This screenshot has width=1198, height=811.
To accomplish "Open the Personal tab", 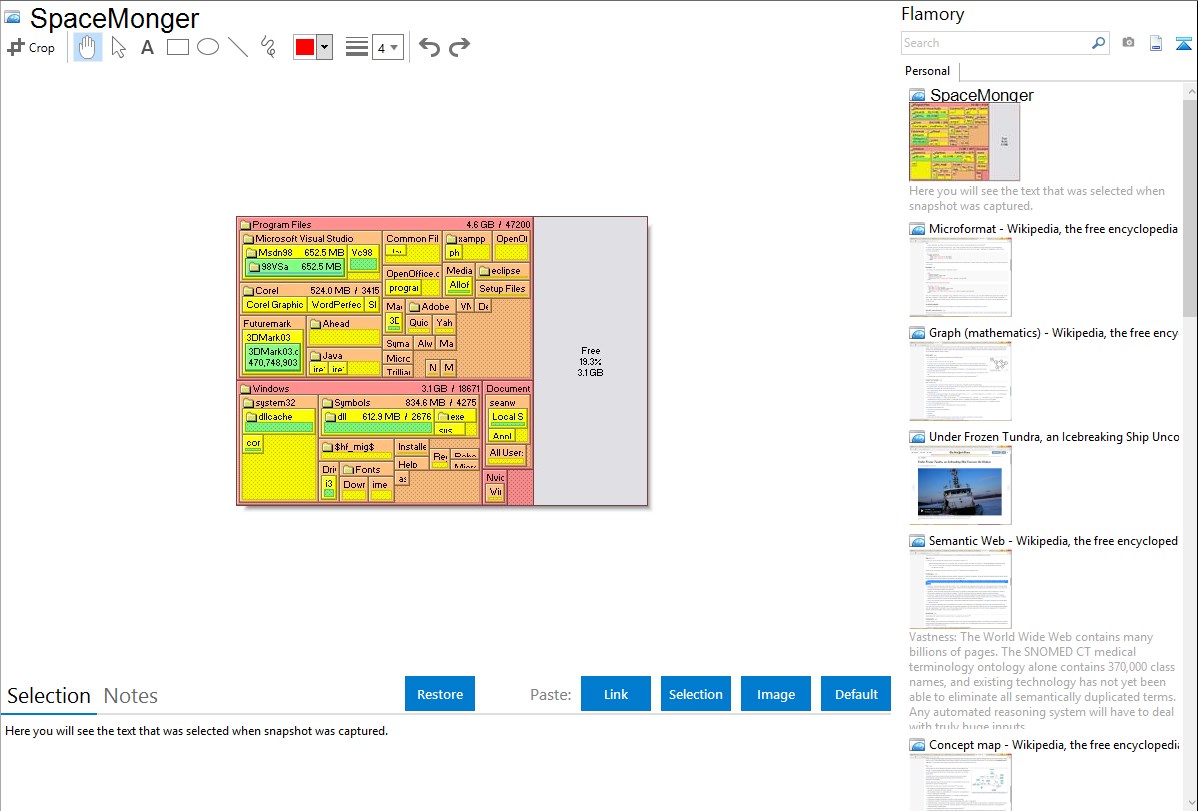I will 927,71.
